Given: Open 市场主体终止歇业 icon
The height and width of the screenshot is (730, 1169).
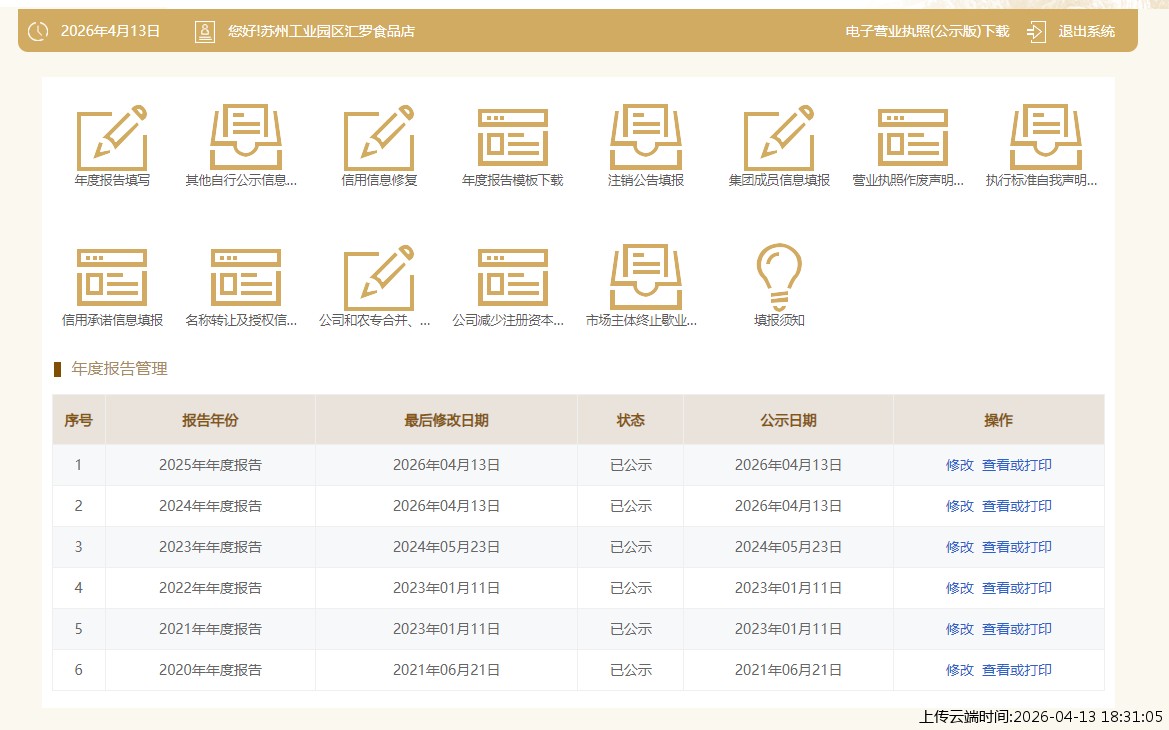Looking at the screenshot, I should [x=646, y=278].
